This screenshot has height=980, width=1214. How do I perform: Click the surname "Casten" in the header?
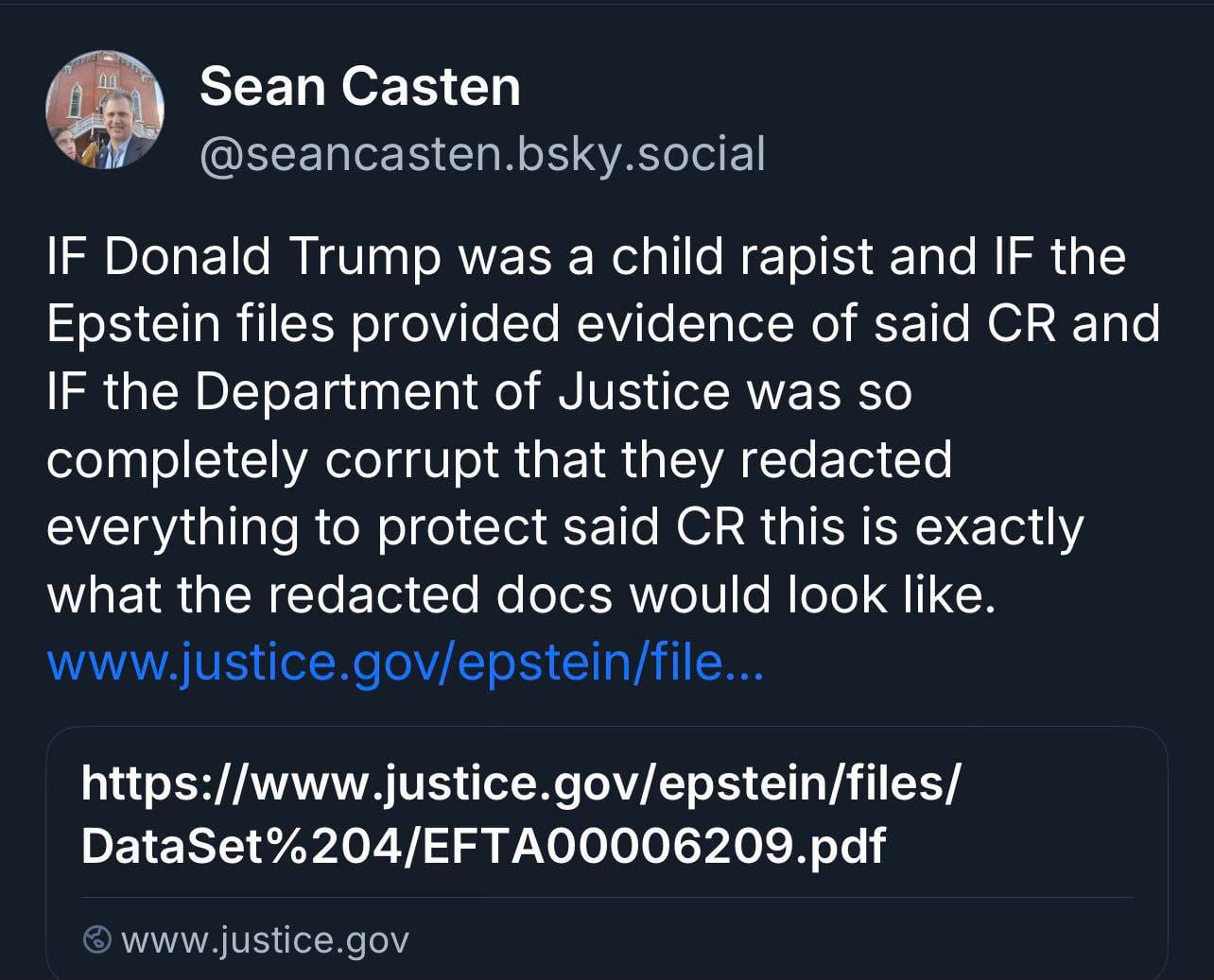click(x=430, y=86)
